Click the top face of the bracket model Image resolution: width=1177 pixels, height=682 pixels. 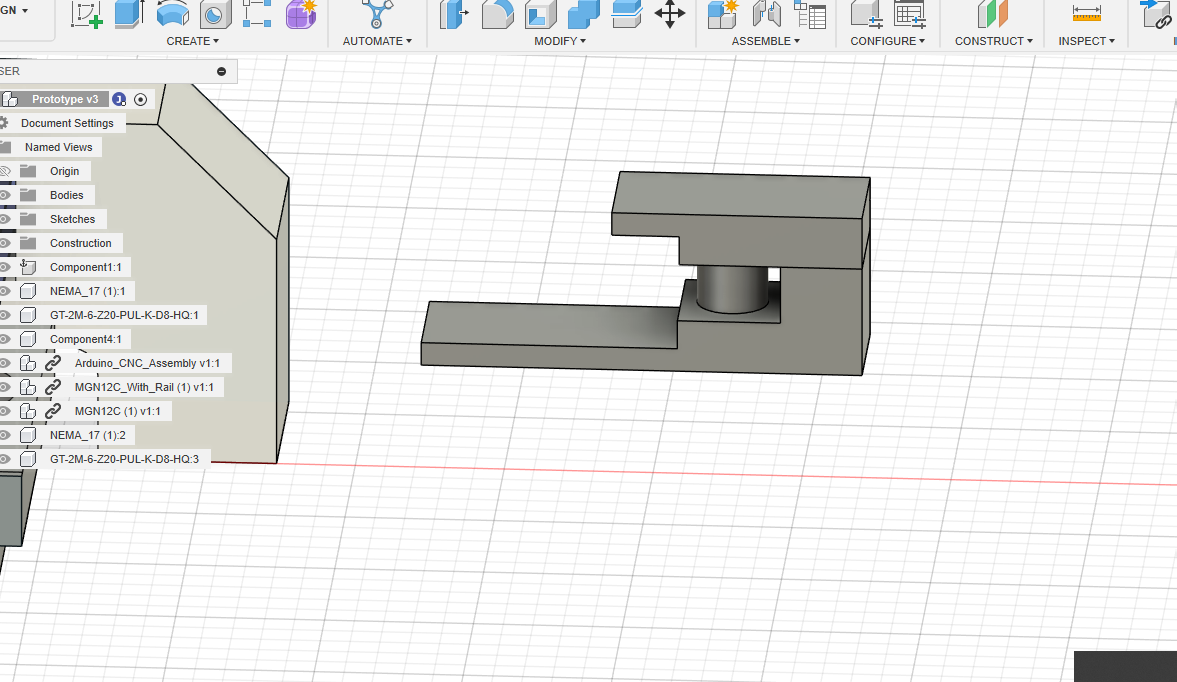742,195
